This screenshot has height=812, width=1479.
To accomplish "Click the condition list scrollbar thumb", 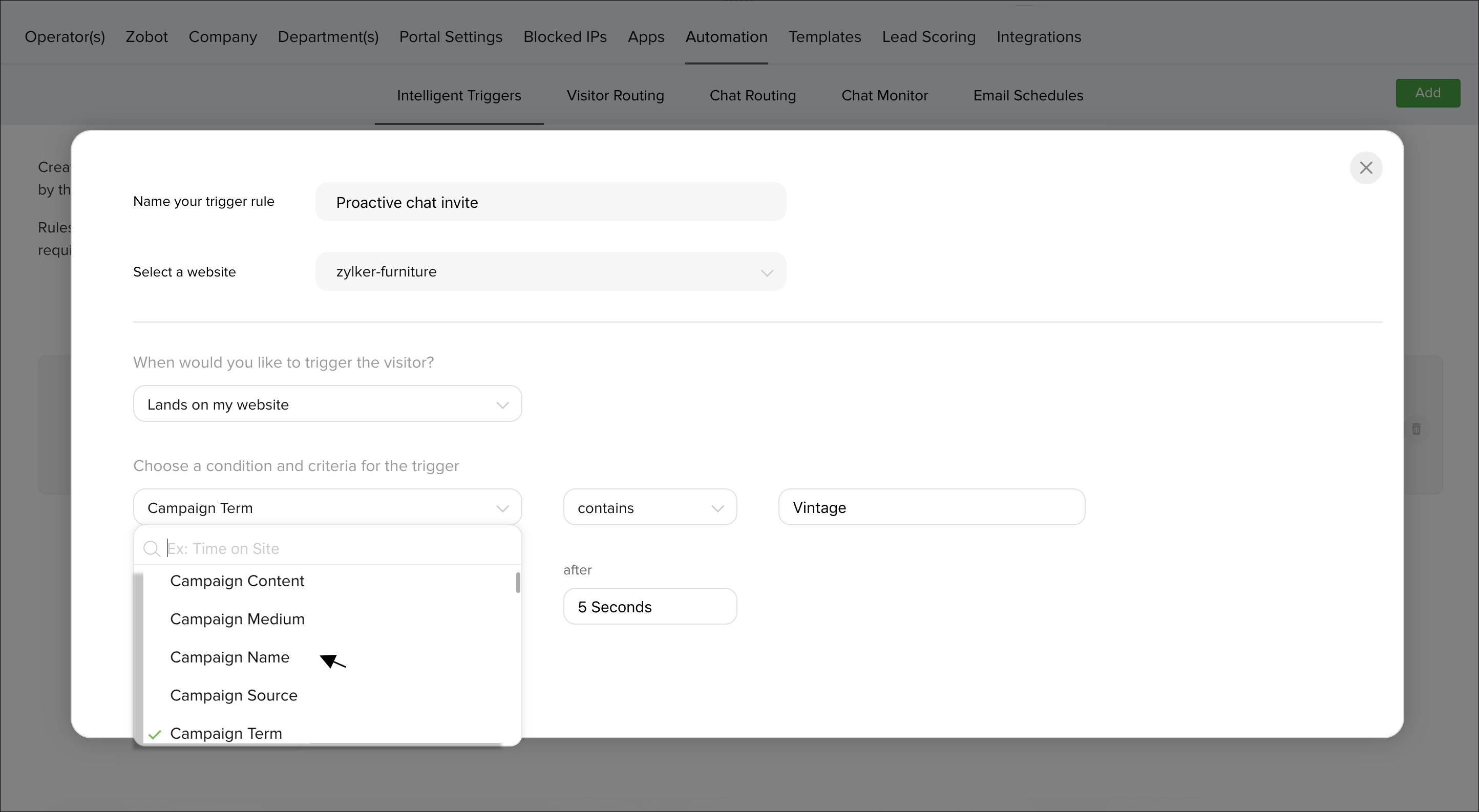I will pos(518,583).
